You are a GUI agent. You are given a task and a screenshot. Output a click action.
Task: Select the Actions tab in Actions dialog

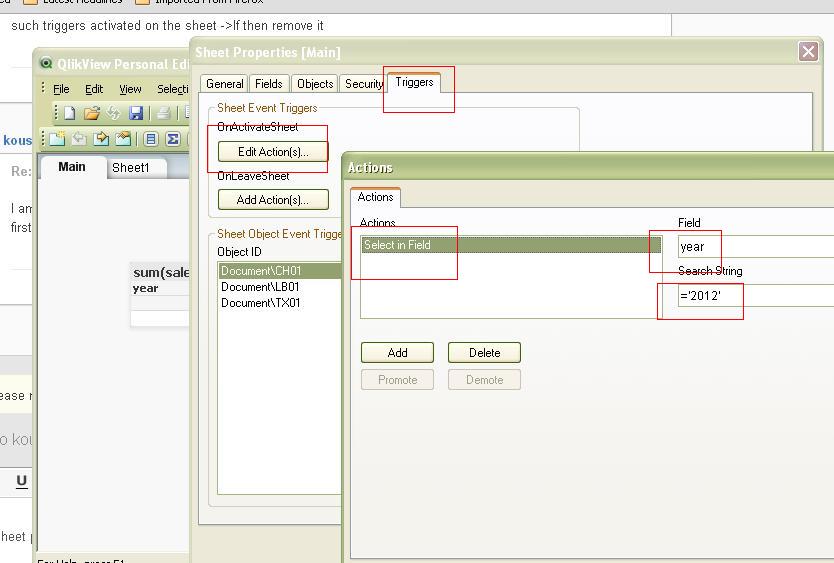[x=376, y=197]
